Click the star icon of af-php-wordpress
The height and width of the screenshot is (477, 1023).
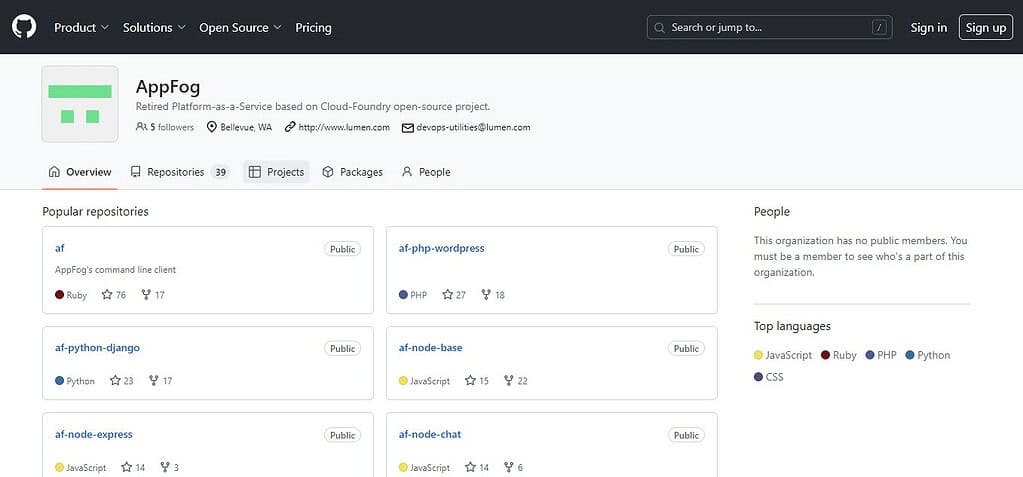point(448,295)
